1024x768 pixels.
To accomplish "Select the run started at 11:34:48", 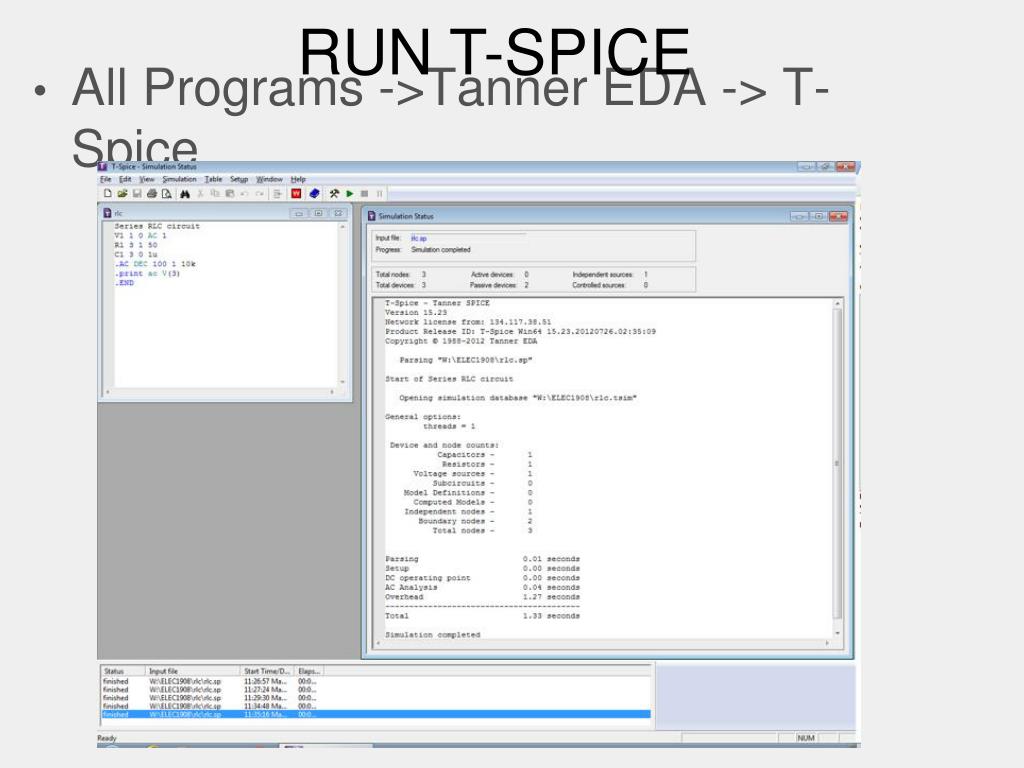I will pyautogui.click(x=376, y=706).
